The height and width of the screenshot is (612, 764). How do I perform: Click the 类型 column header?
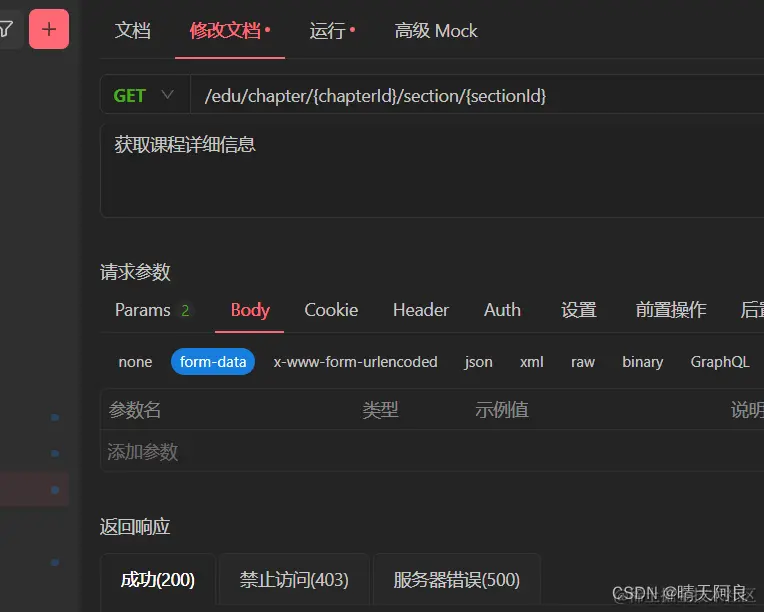[381, 410]
